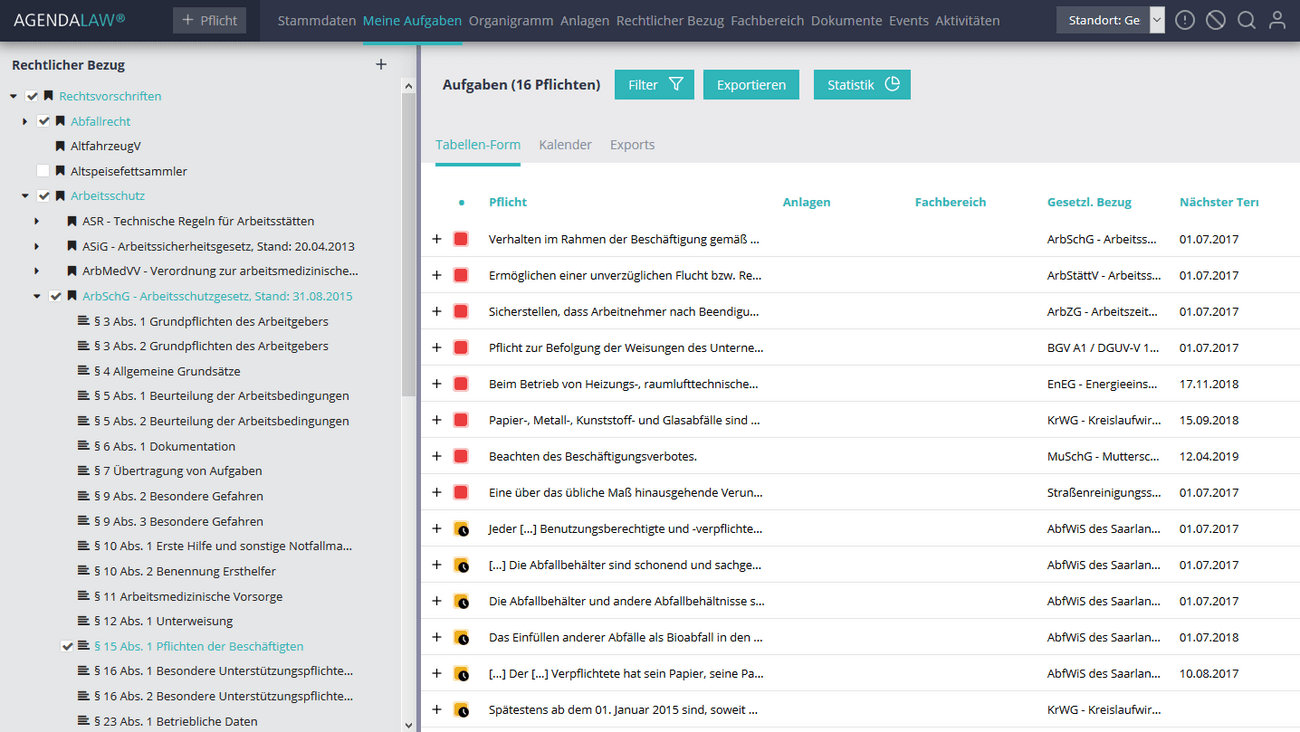
Task: Toggle the Abfallrecht checkbox
Action: (43, 121)
